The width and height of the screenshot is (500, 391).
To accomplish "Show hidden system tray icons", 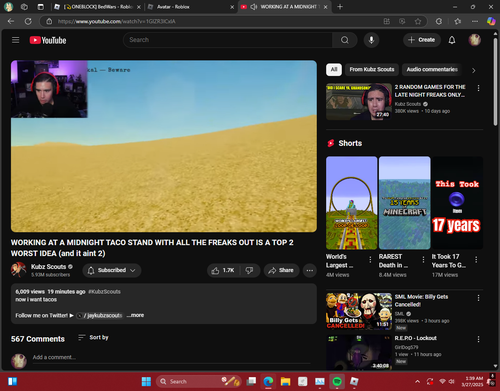I will click(x=417, y=382).
